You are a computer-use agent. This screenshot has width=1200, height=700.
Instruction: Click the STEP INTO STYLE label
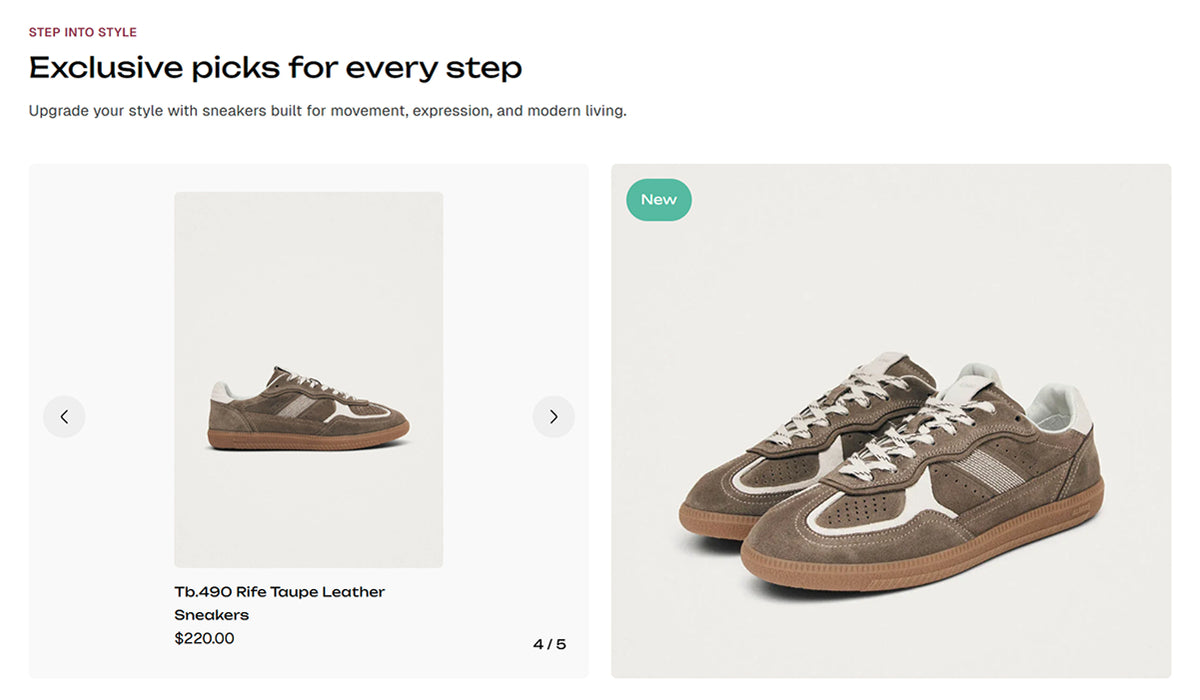click(x=83, y=33)
